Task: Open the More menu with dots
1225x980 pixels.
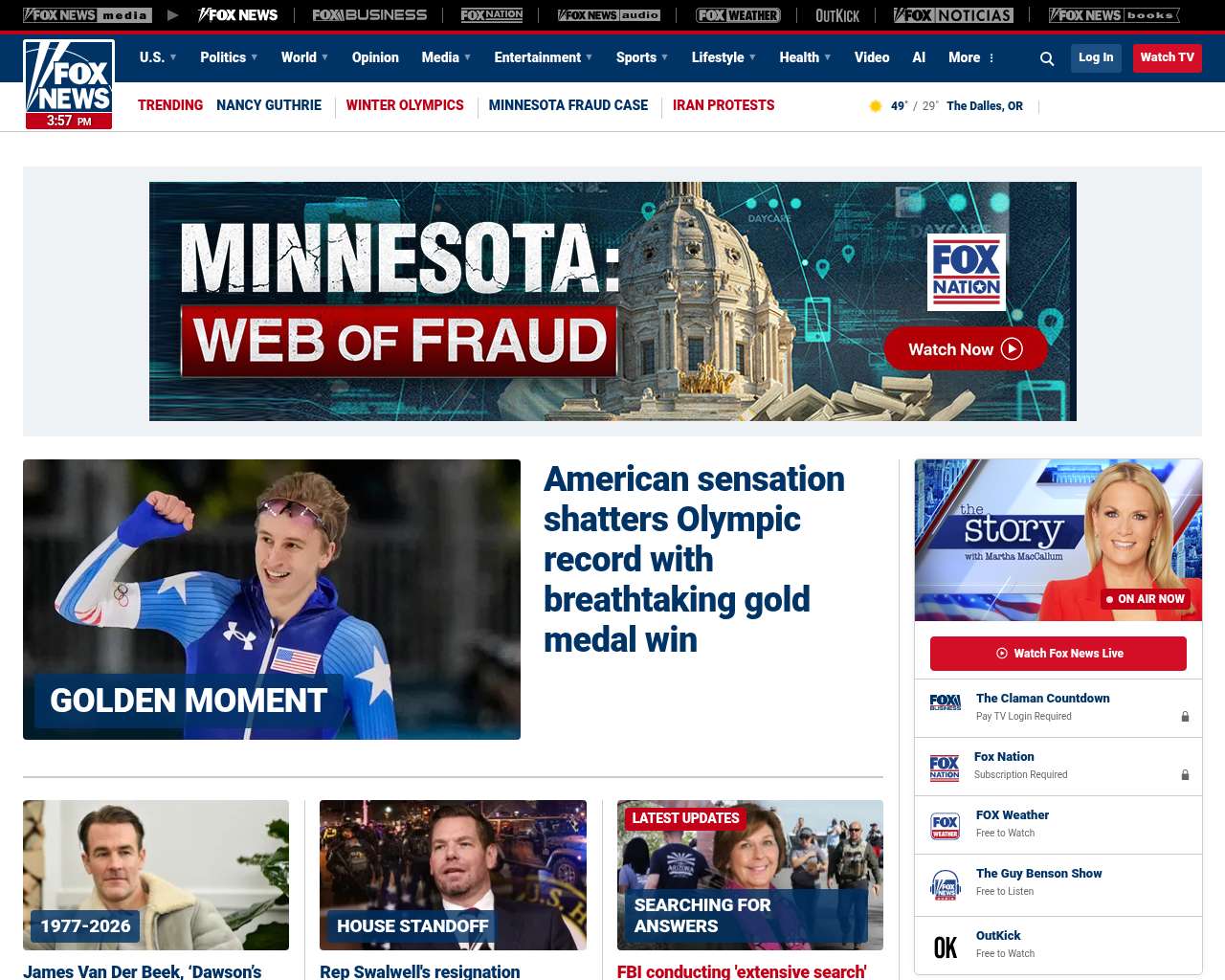Action: tap(971, 57)
